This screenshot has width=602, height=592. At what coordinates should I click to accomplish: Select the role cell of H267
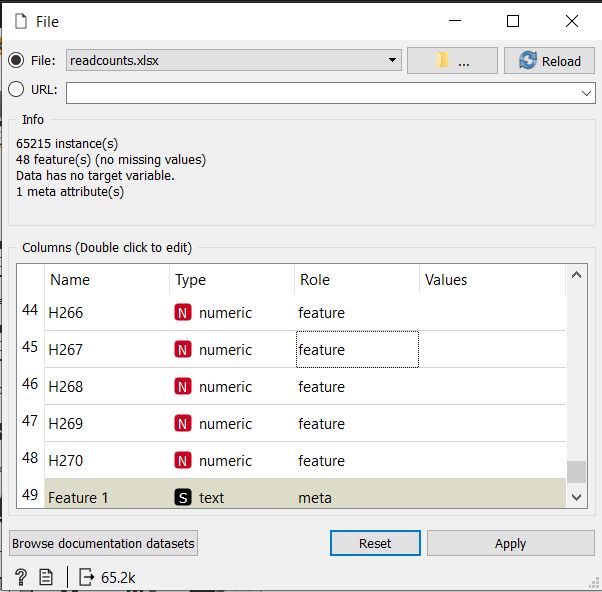tap(357, 349)
